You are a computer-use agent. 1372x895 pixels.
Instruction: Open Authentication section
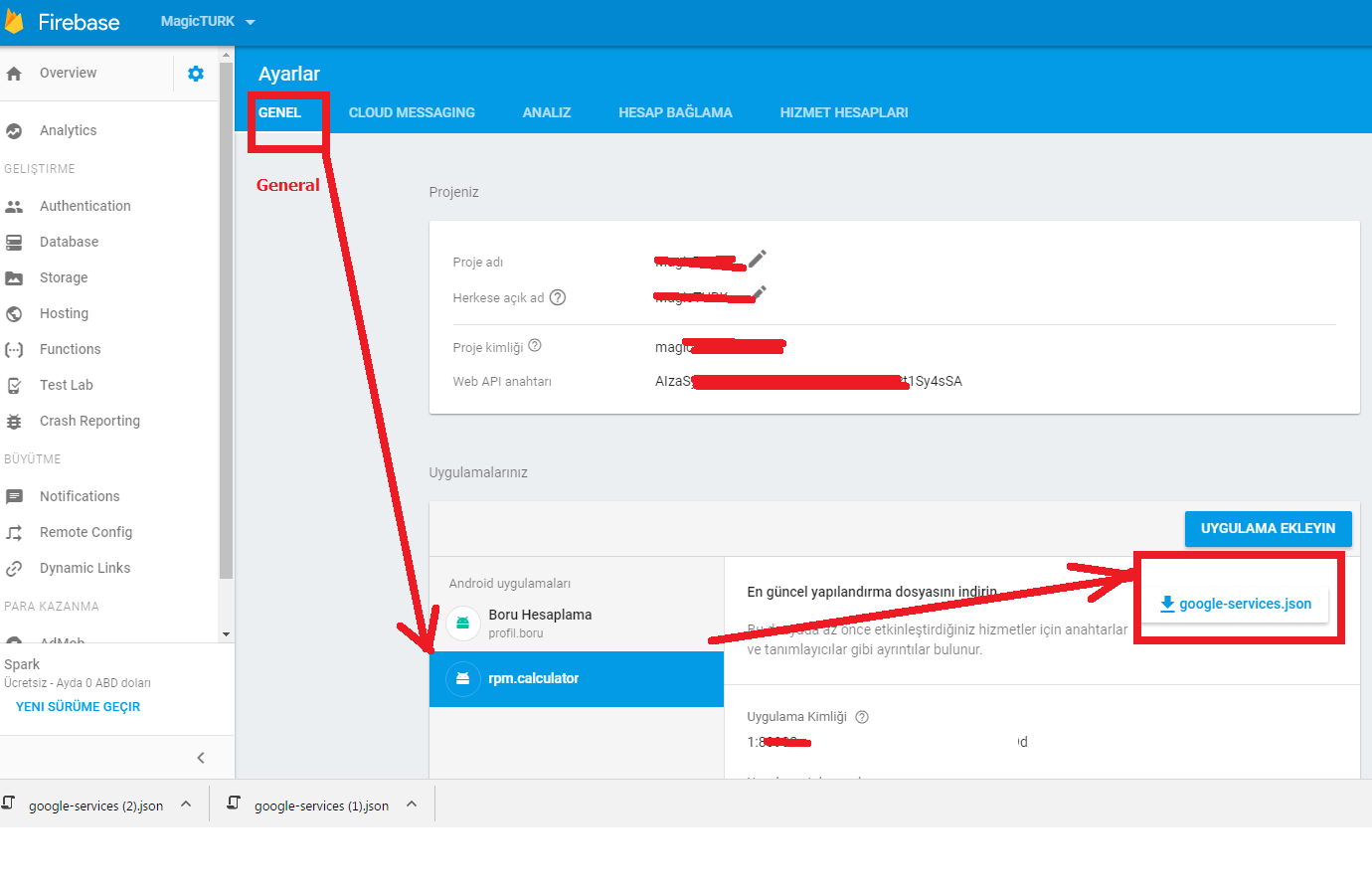[86, 207]
